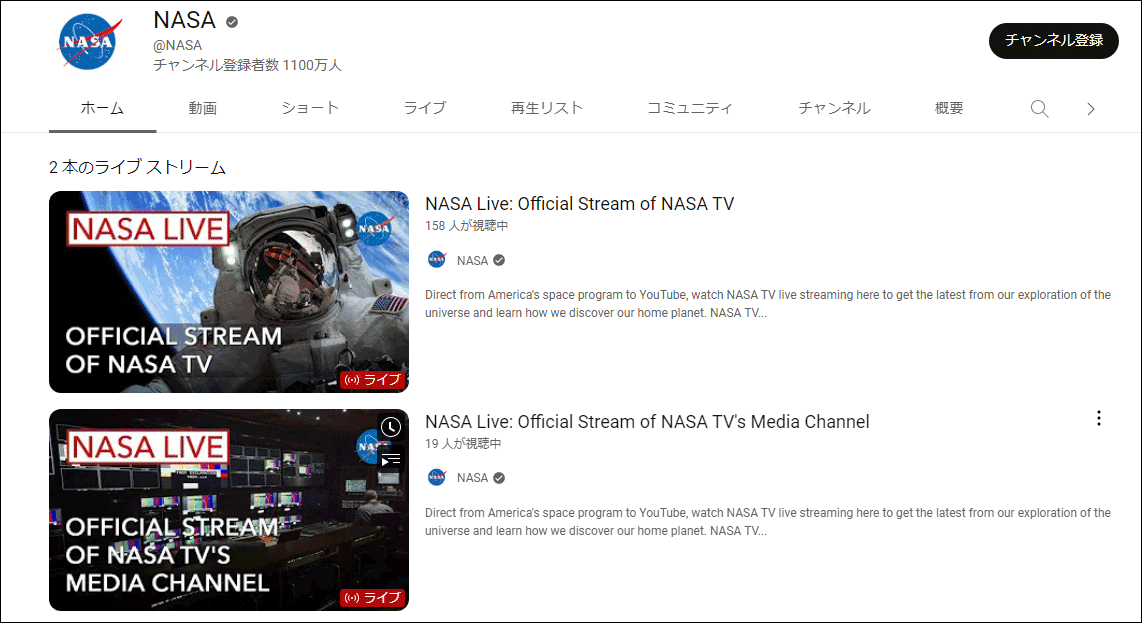Click the small NASA avatar under the Media Channel title
Screen dimensions: 1142x623
tap(437, 477)
